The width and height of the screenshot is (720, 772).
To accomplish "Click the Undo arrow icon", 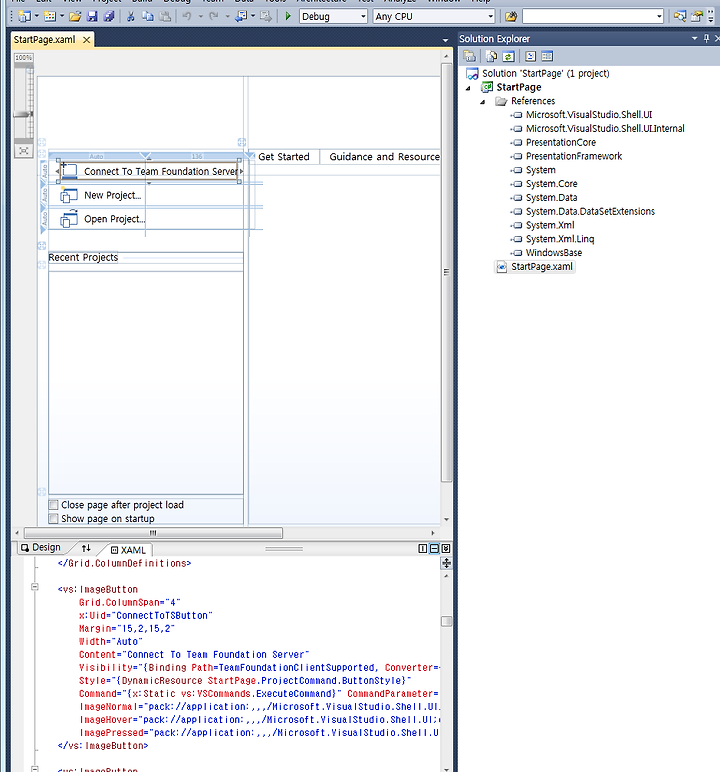I will point(187,16).
